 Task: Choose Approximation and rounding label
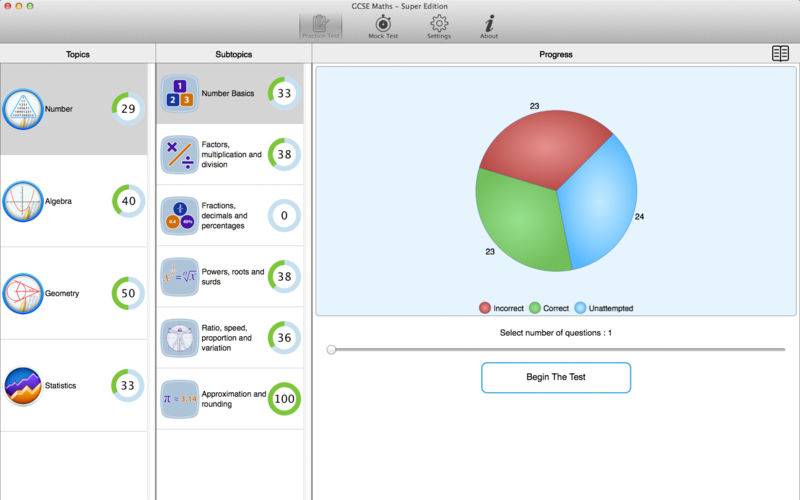coord(234,399)
